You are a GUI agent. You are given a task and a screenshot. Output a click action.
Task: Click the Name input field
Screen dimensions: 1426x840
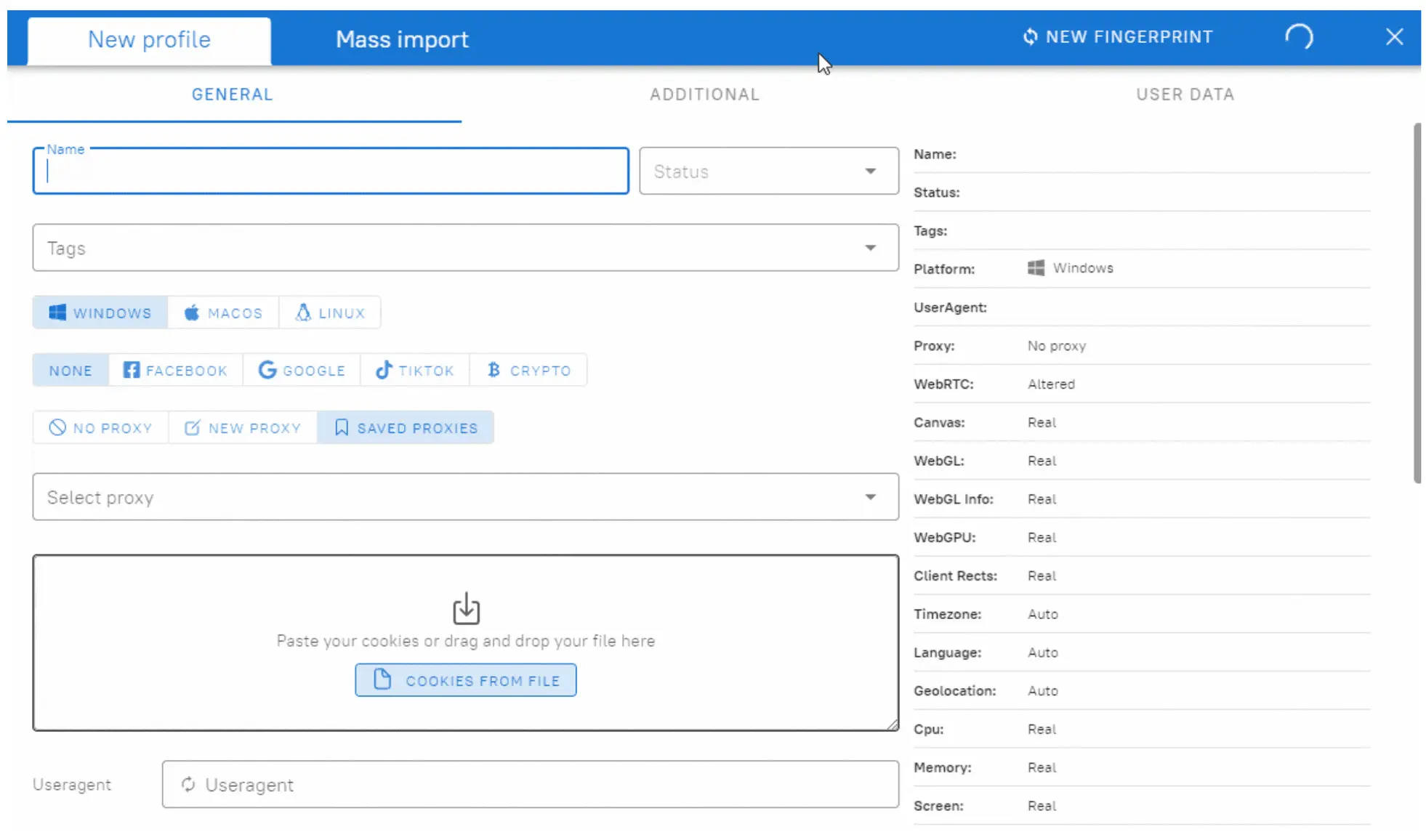click(x=330, y=170)
